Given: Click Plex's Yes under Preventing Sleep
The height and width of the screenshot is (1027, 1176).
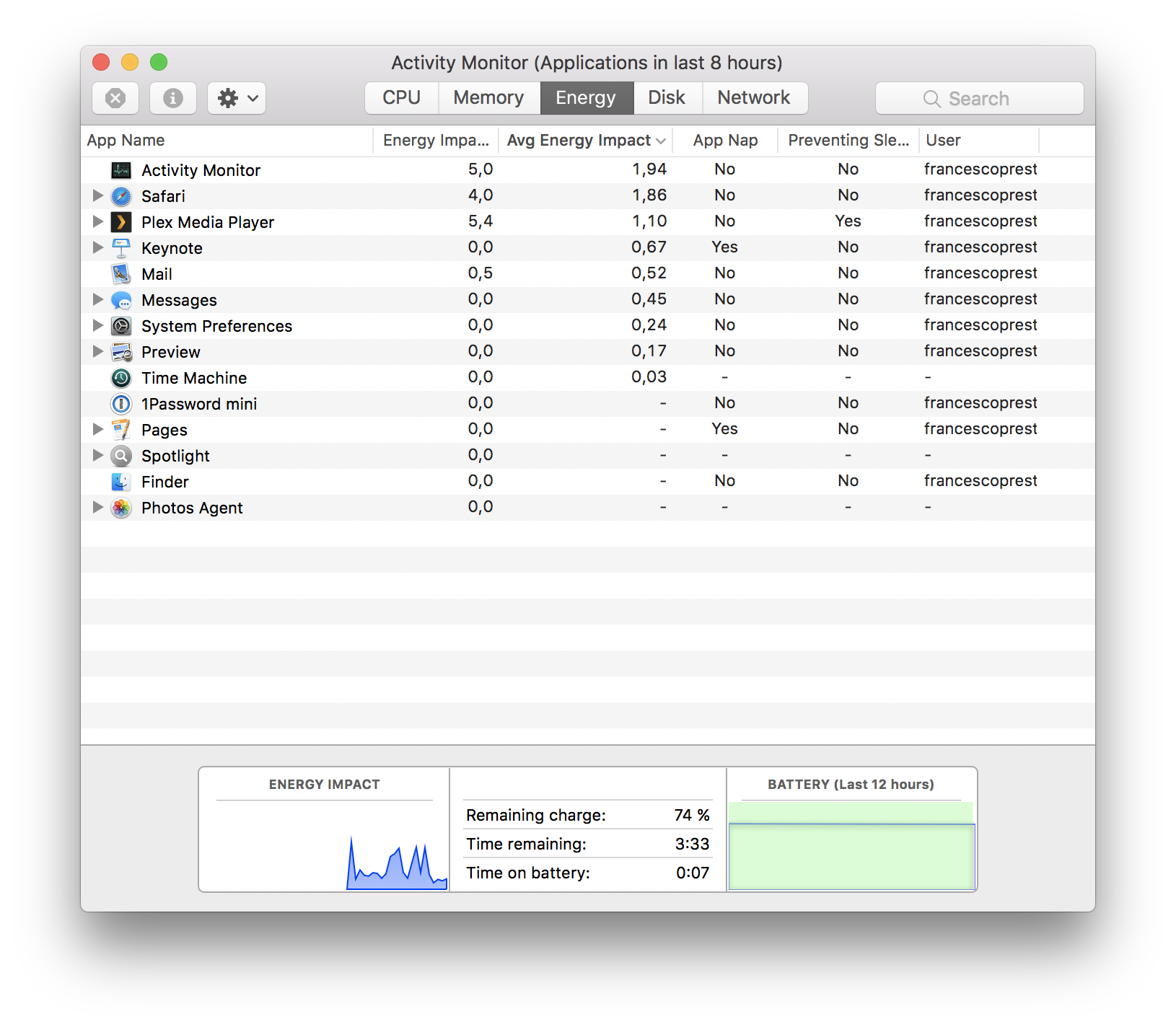Looking at the screenshot, I should point(848,221).
